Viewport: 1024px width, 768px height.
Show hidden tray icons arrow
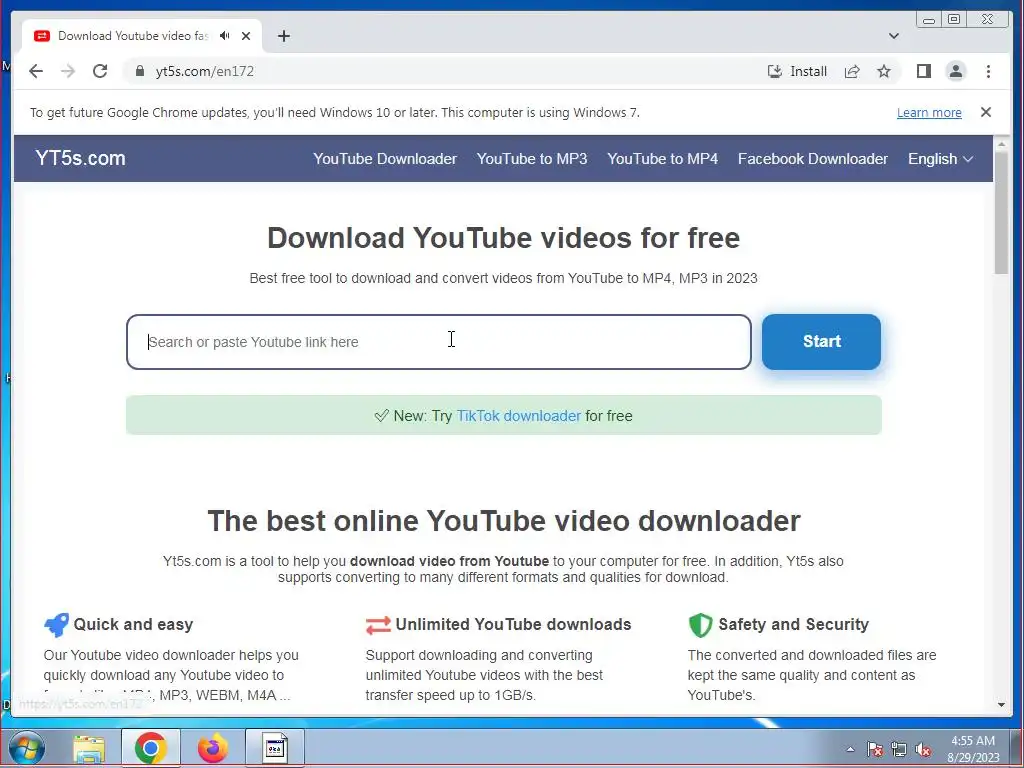pos(850,750)
